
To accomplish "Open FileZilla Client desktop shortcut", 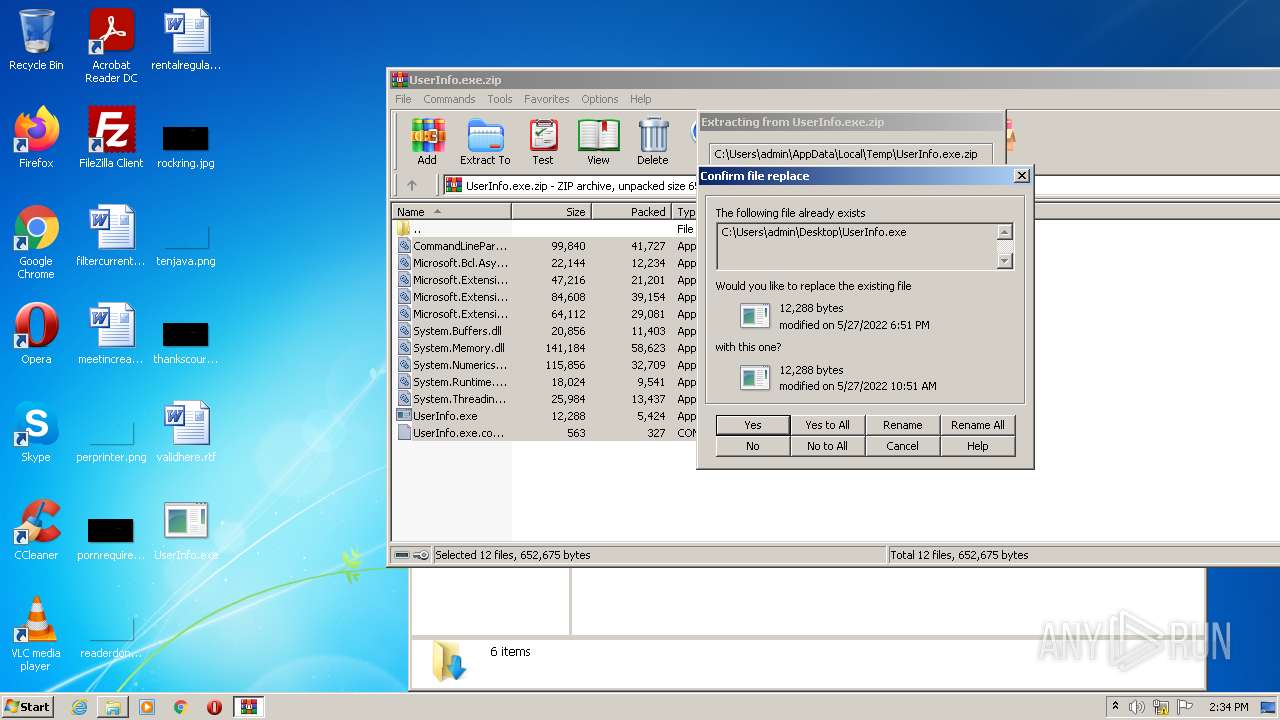I will (111, 138).
